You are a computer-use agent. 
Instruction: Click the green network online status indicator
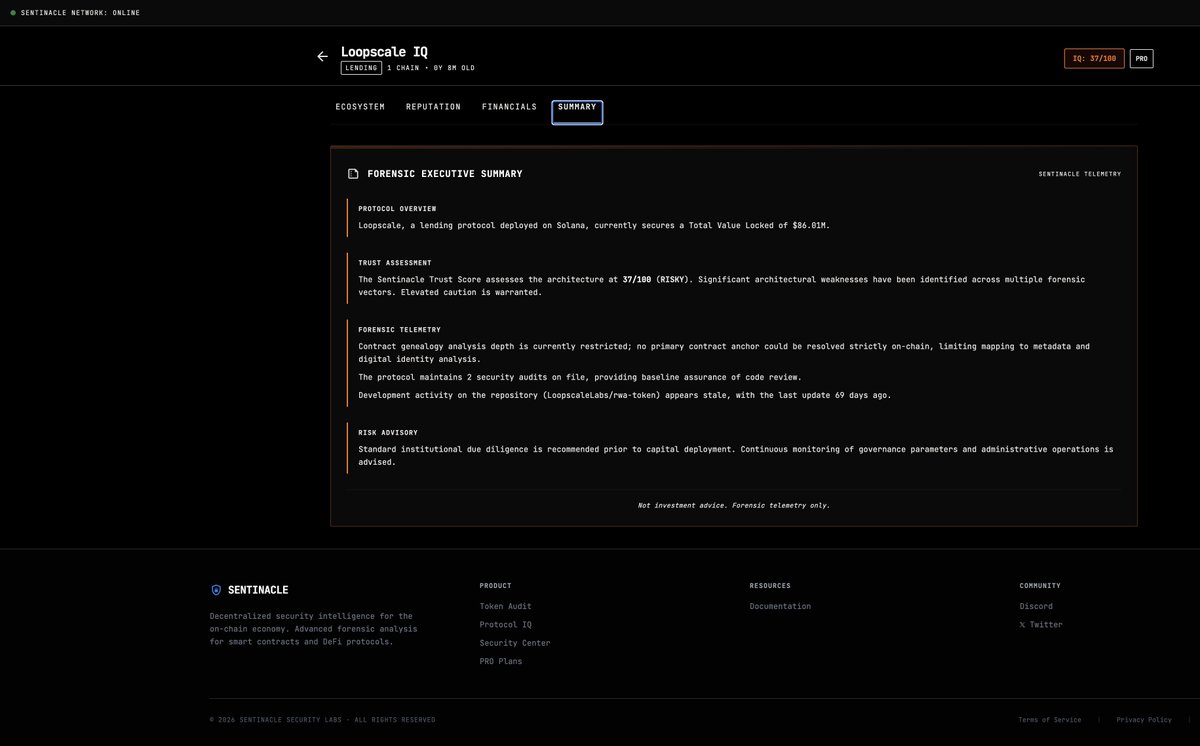pyautogui.click(x=11, y=11)
